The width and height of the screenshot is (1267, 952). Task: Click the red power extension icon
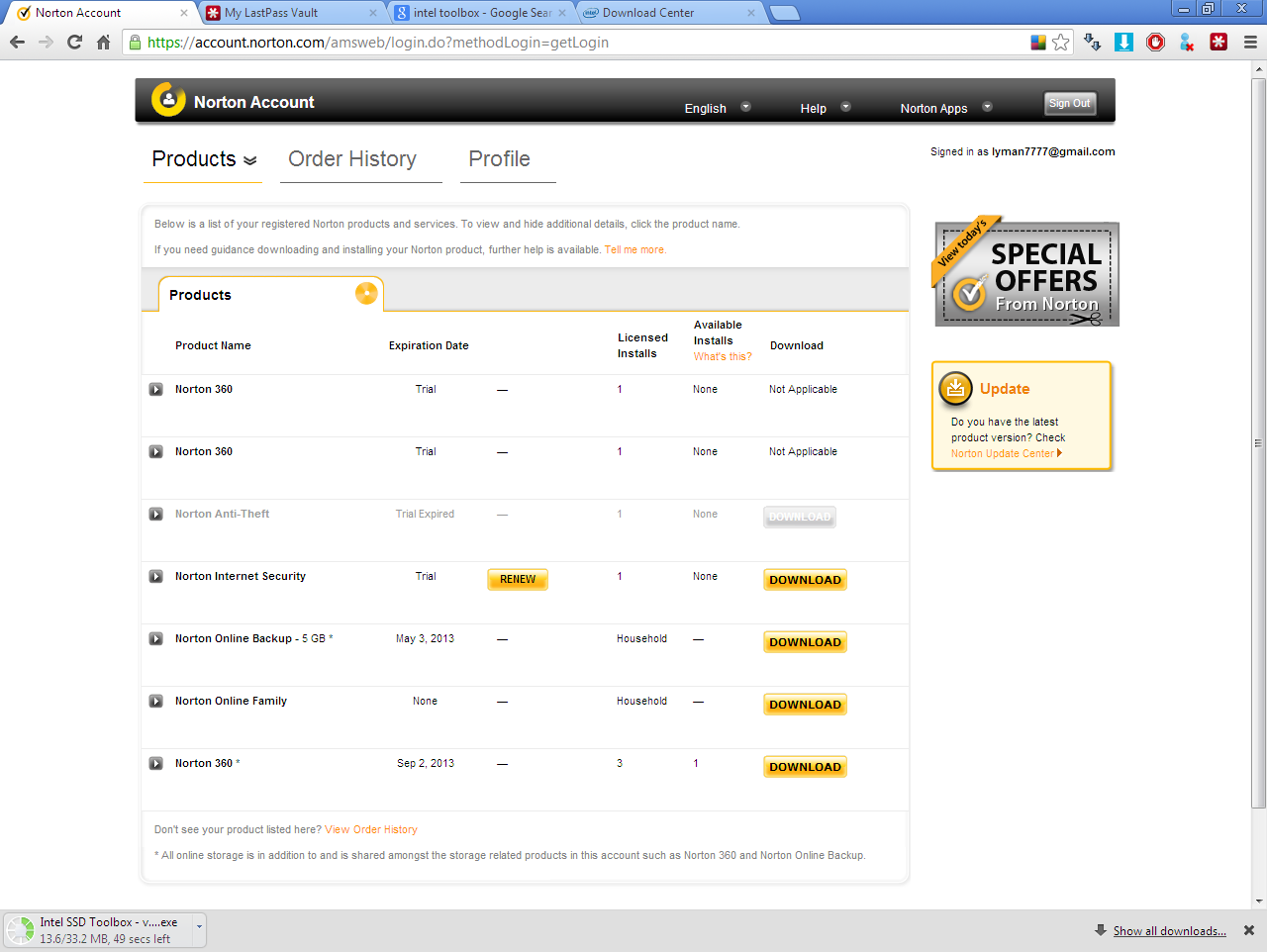[x=1155, y=42]
